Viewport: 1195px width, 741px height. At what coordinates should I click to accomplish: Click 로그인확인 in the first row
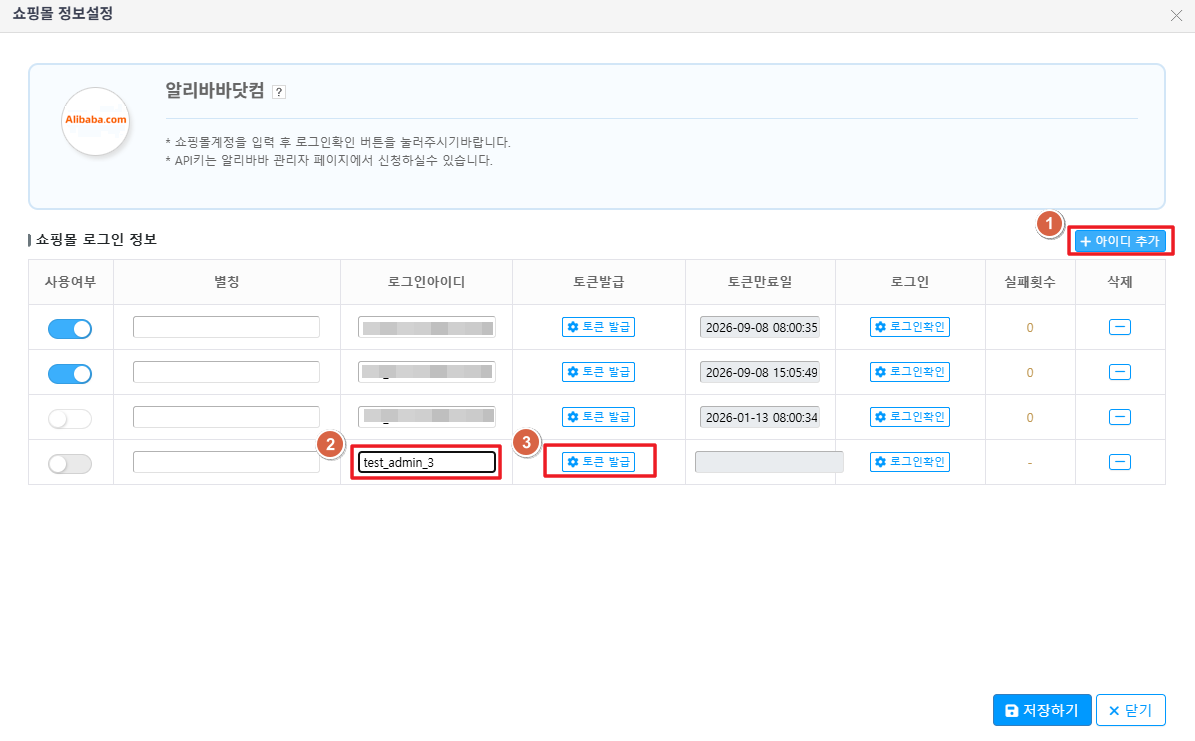tap(909, 327)
